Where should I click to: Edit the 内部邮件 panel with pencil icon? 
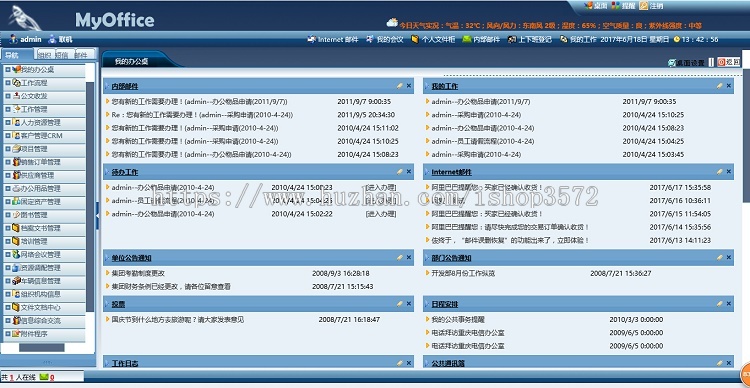(399, 86)
